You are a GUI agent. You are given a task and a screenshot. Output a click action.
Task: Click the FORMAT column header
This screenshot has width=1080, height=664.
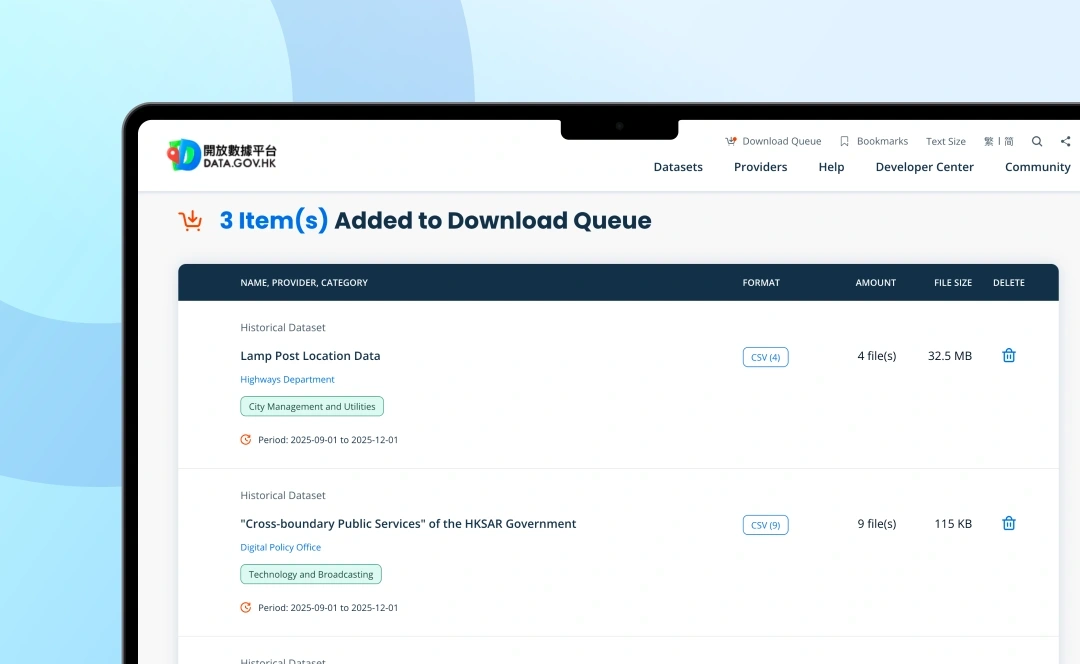[761, 282]
